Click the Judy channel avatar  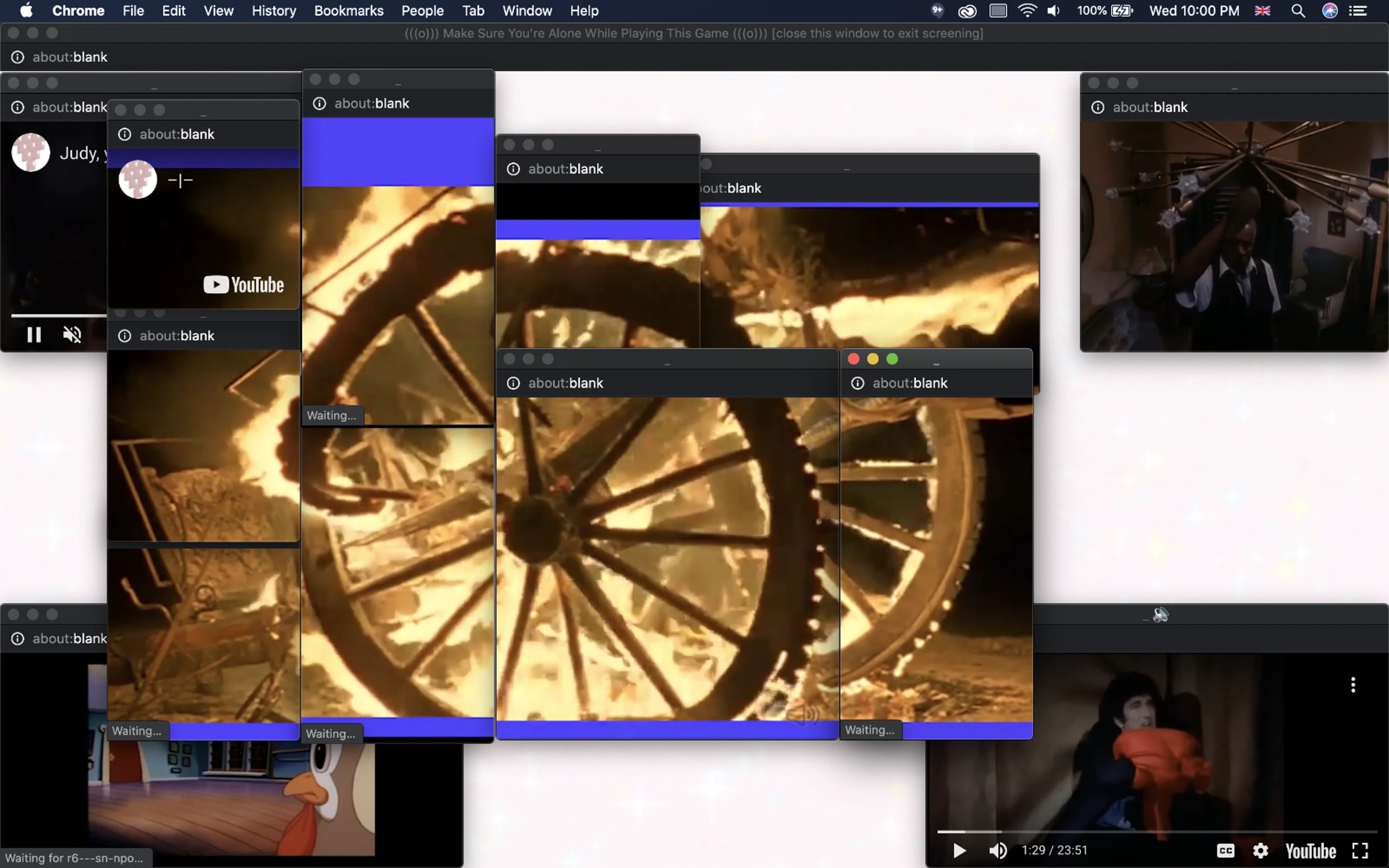click(30, 152)
